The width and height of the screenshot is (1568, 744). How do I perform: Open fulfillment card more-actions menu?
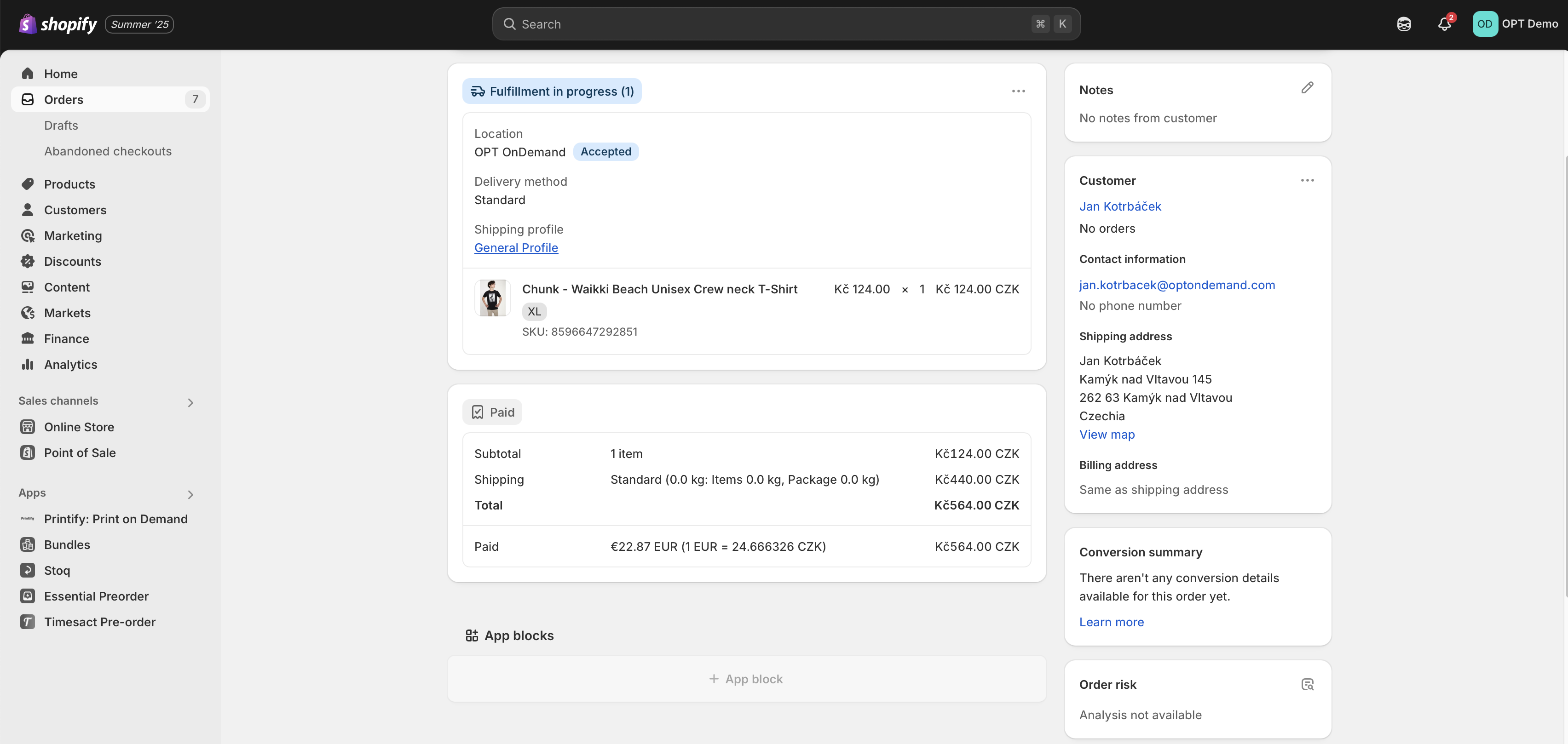pyautogui.click(x=1018, y=91)
